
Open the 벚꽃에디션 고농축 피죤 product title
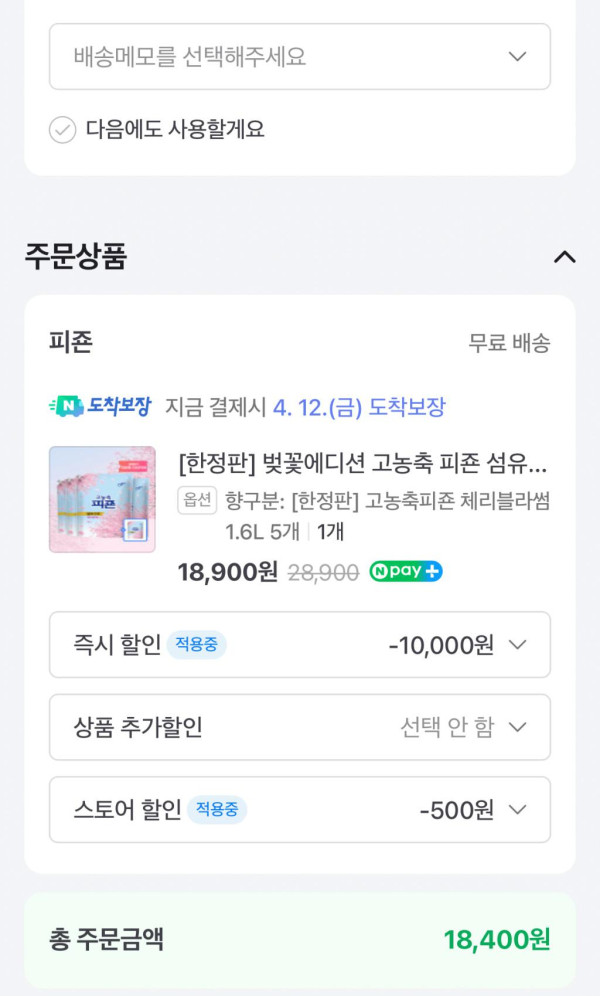click(362, 465)
